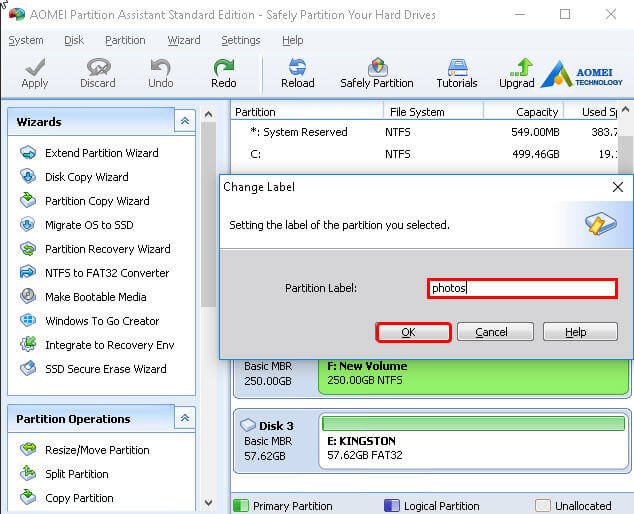Screen dimensions: 634x514
Task: Open the Wizard menu
Action: (184, 40)
